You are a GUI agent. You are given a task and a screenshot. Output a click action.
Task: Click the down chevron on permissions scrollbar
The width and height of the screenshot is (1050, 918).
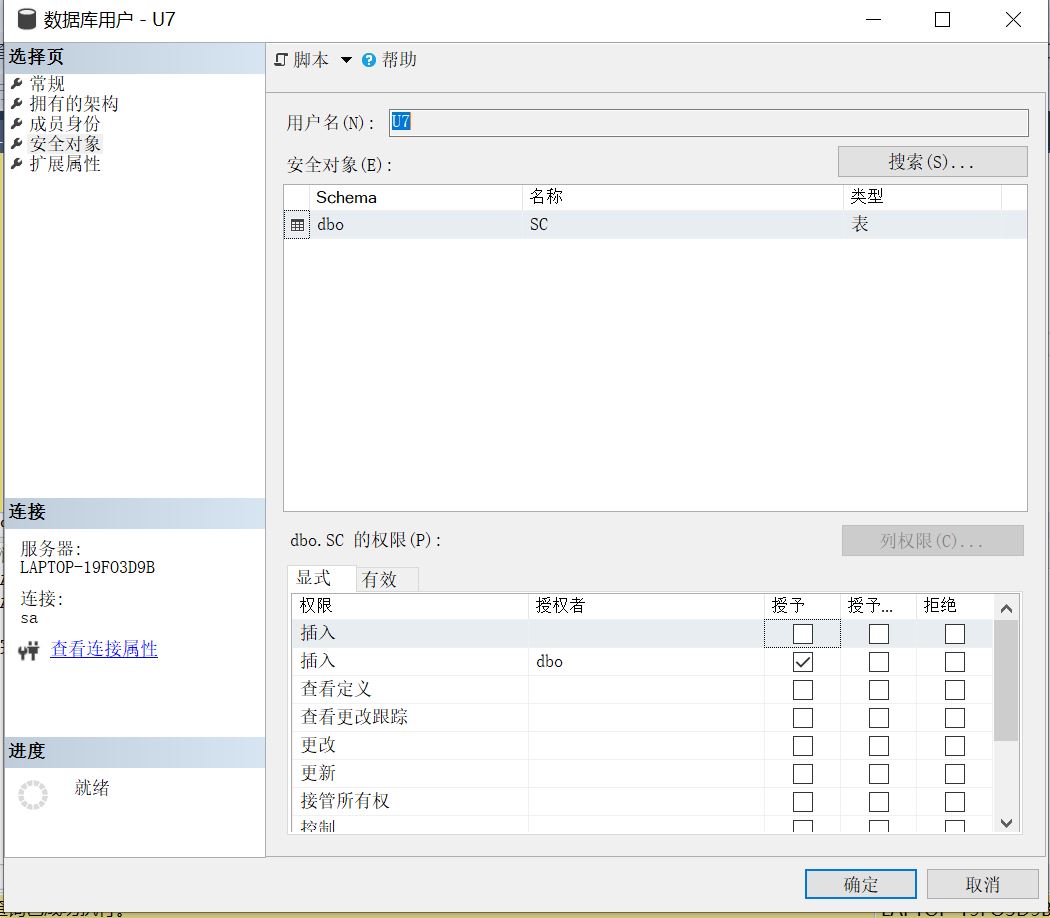coord(1006,823)
